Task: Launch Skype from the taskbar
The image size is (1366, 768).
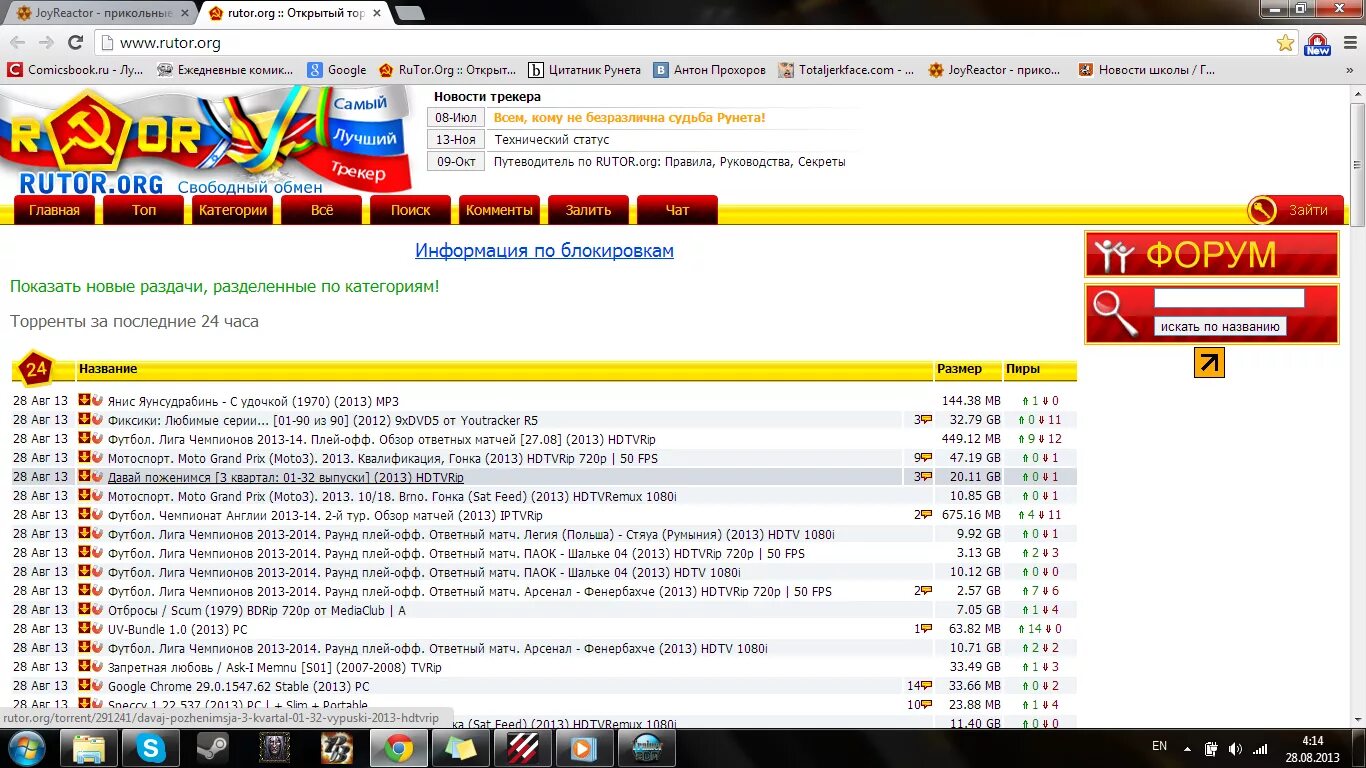Action: [151, 748]
